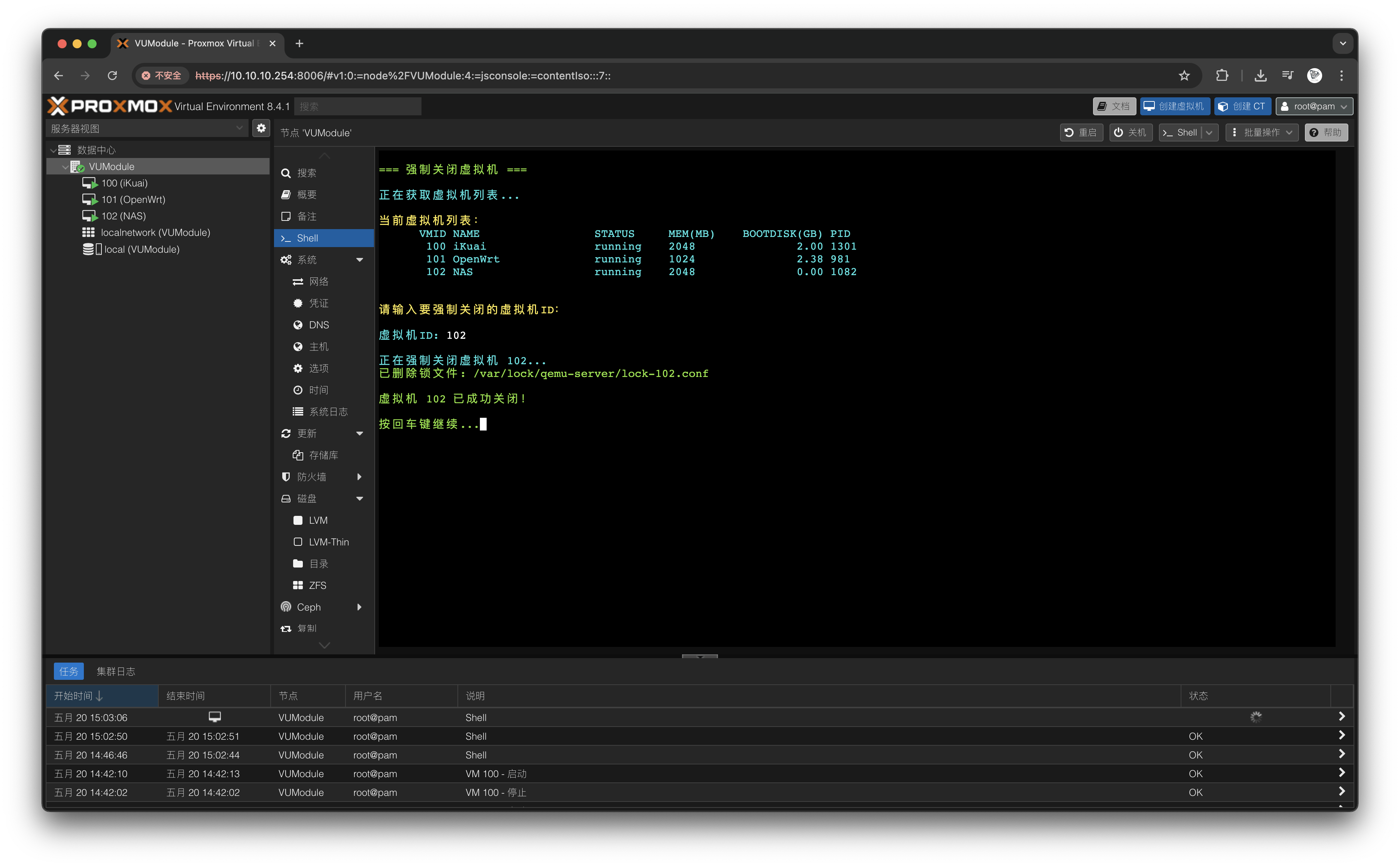Open the Server View (服务器视图) dropdown
Screen dimensions: 1400x867
147,128
